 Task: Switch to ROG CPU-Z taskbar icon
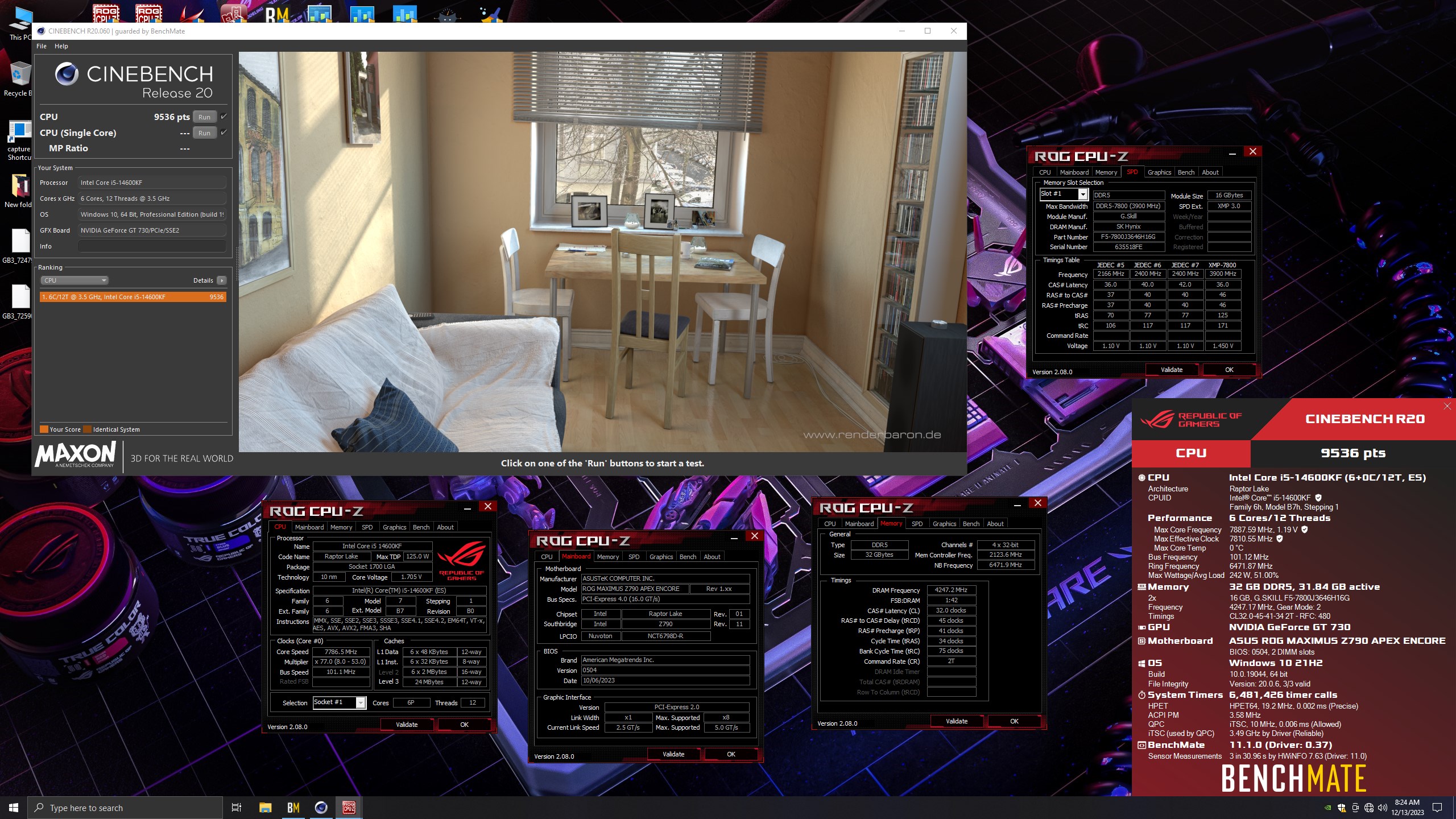349,808
